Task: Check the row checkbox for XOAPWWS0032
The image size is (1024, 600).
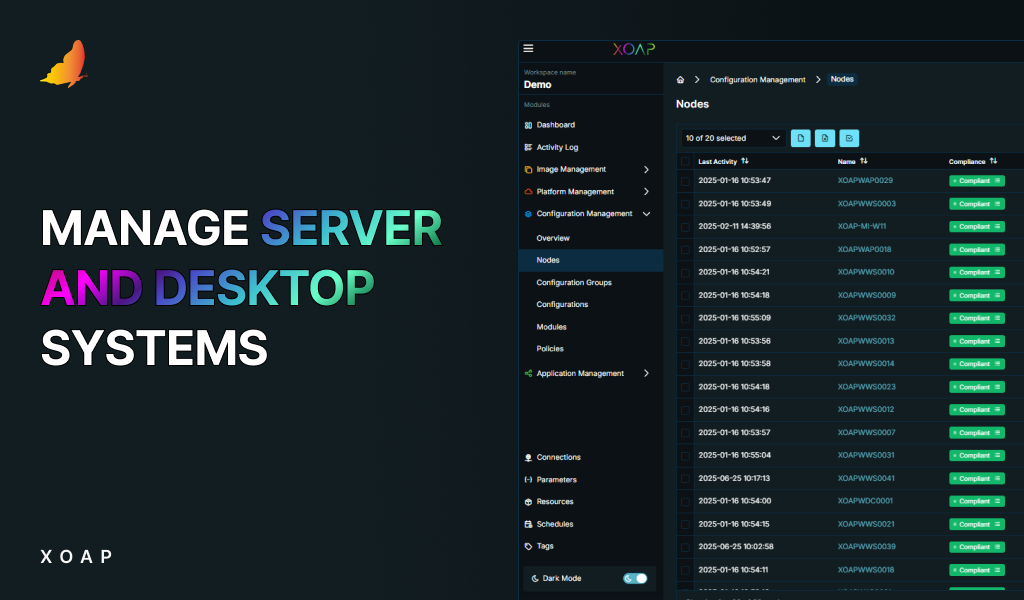Action: tap(685, 319)
